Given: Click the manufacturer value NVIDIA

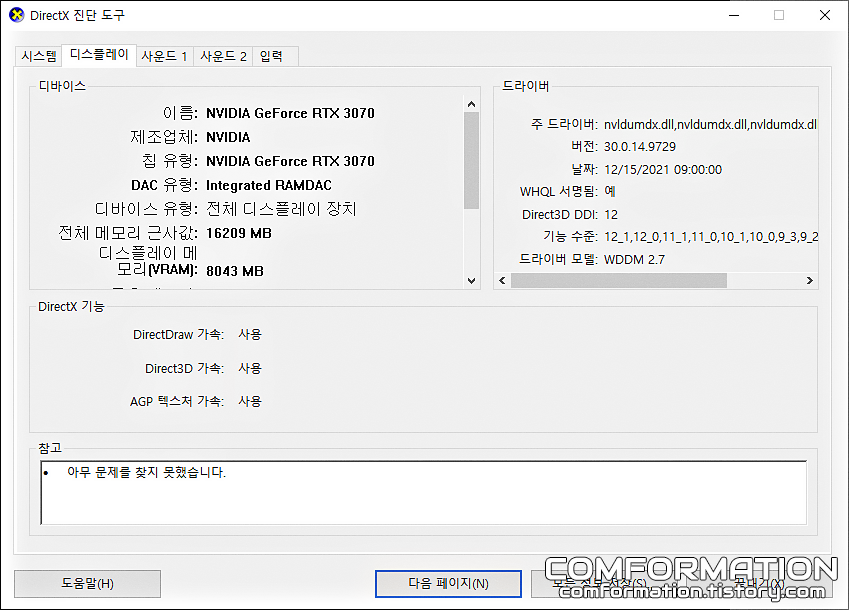Looking at the screenshot, I should click(x=228, y=137).
